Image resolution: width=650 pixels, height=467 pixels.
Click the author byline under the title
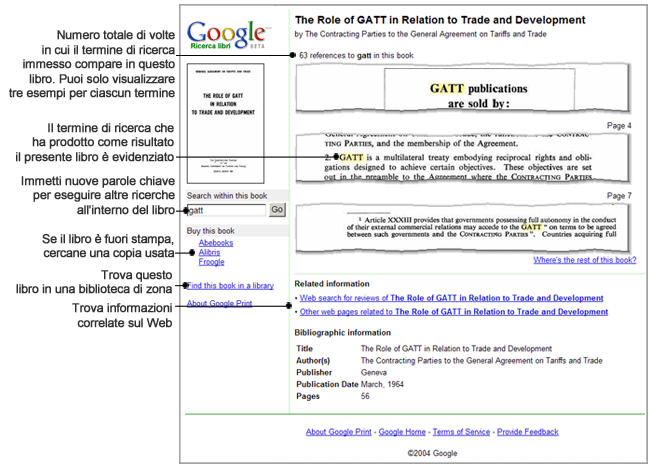pyautogui.click(x=420, y=34)
